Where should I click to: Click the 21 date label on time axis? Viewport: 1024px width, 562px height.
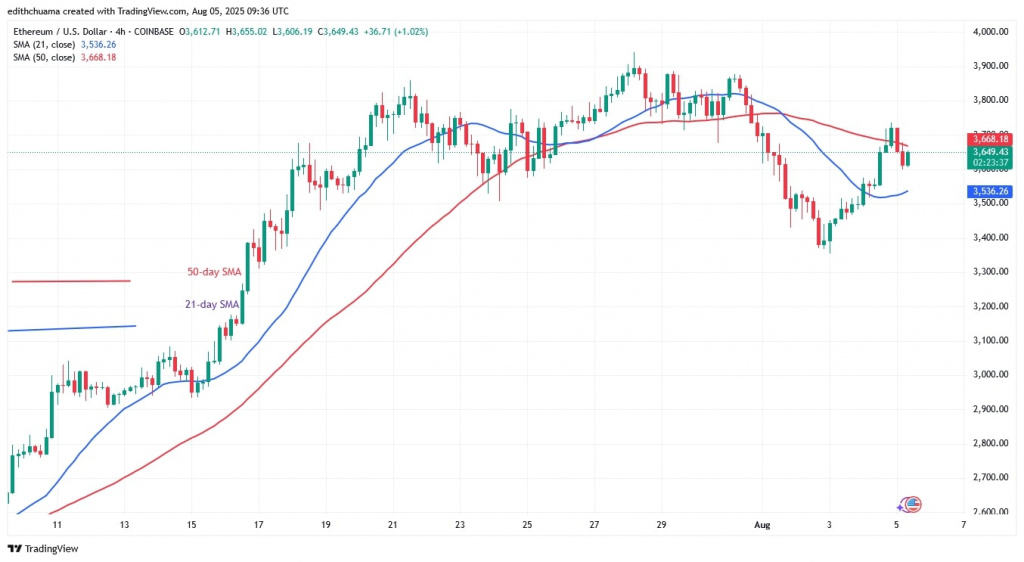tap(393, 523)
